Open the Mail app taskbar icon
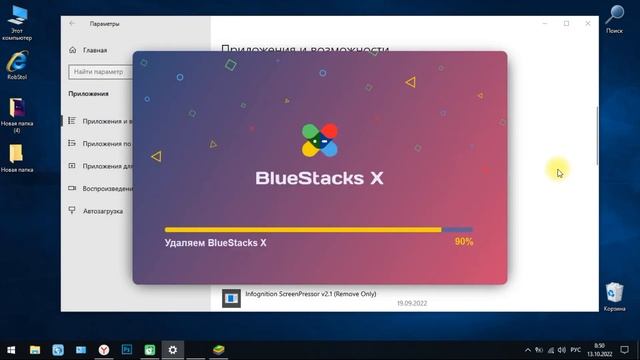 [81, 350]
